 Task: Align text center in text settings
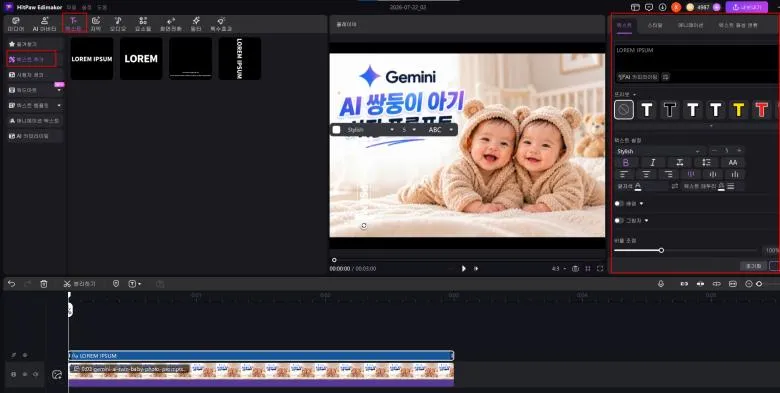646,175
